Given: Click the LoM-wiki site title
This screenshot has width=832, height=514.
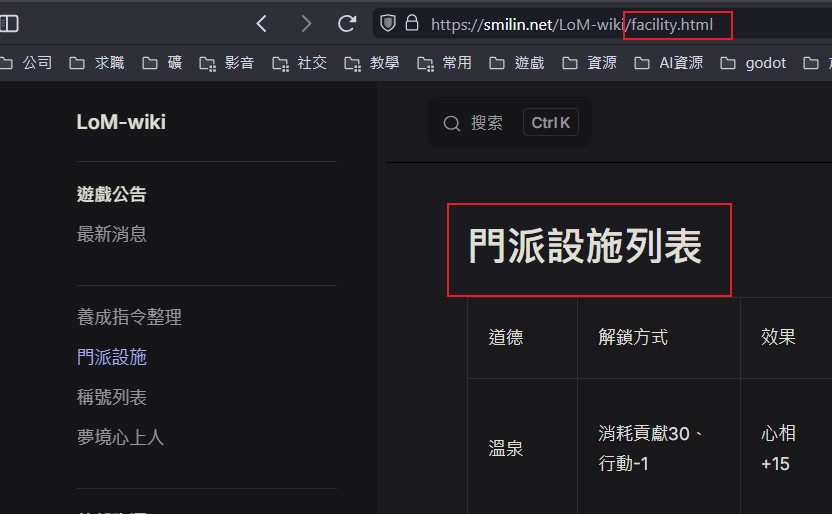Looking at the screenshot, I should coord(121,122).
